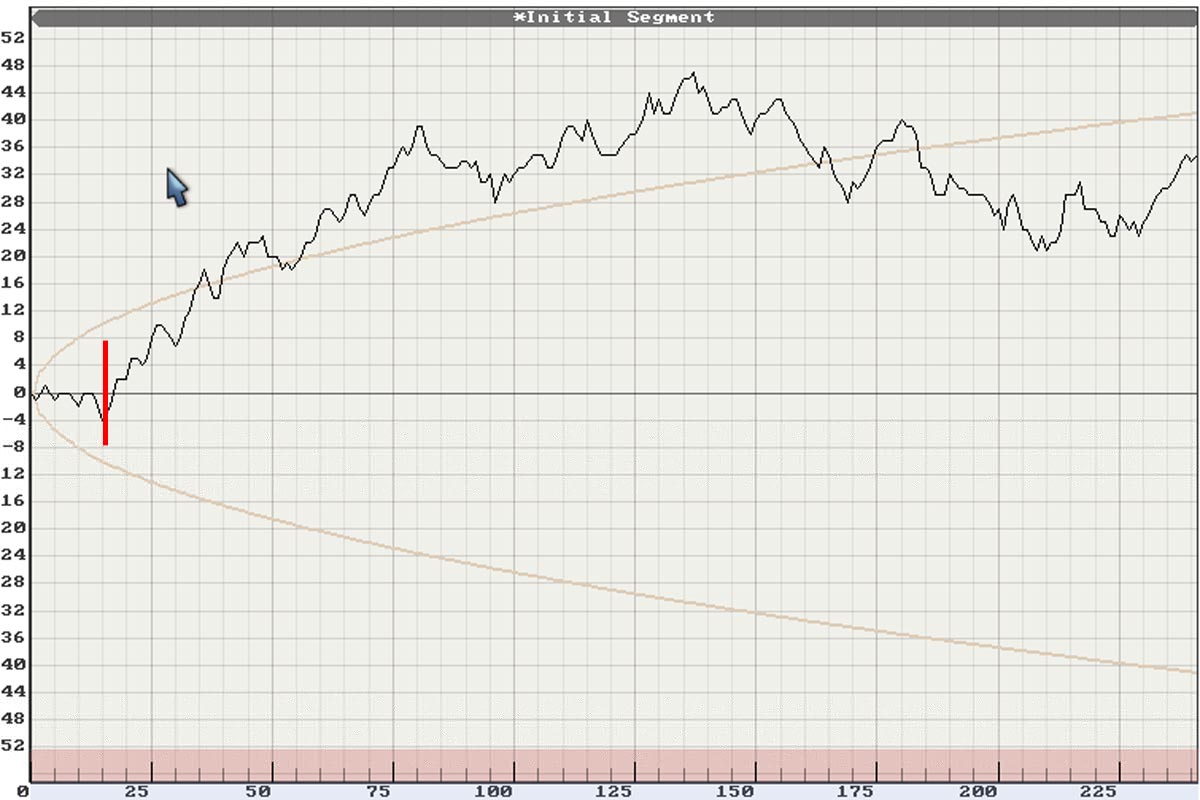The image size is (1200, 800).
Task: Click the 25 label on the x-axis
Action: point(136,791)
